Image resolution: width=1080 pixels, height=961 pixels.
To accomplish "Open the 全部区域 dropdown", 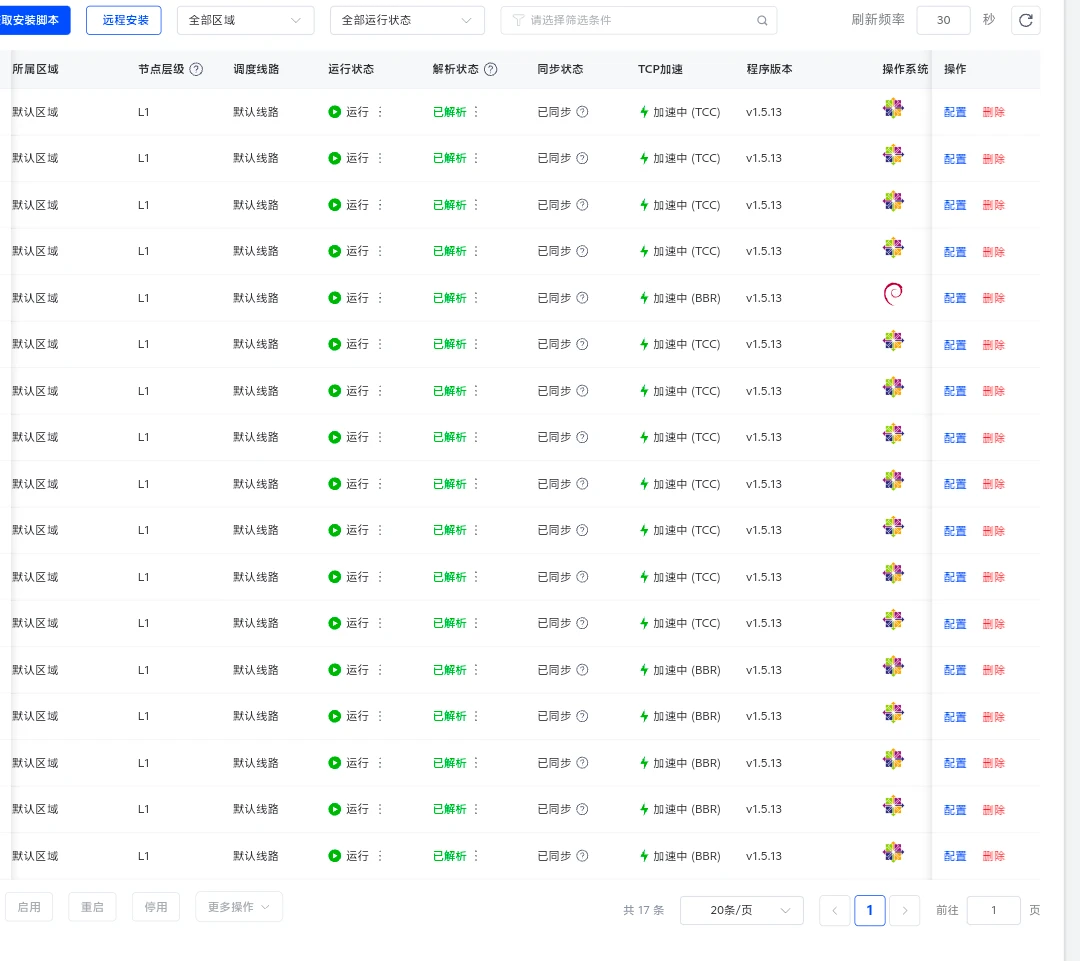I will point(245,20).
